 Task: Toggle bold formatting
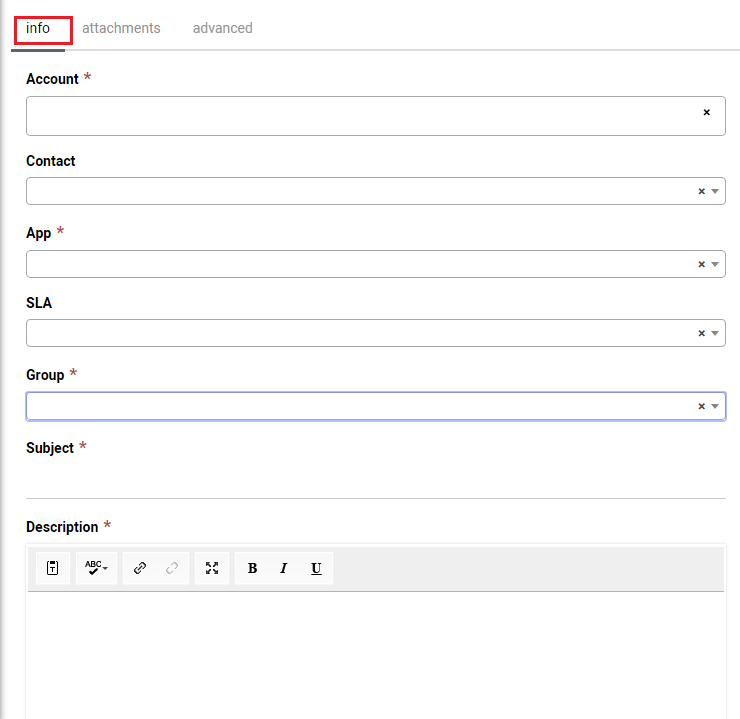click(252, 568)
